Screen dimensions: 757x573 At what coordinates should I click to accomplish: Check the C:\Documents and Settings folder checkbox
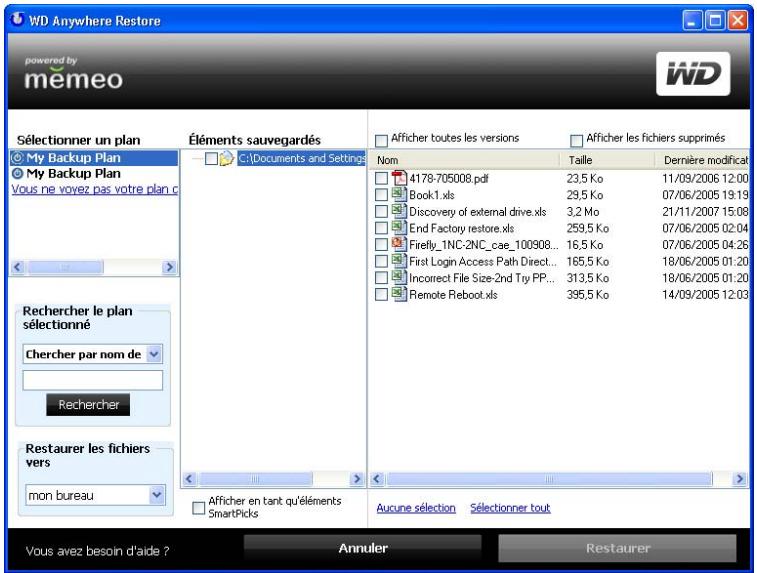[x=211, y=158]
